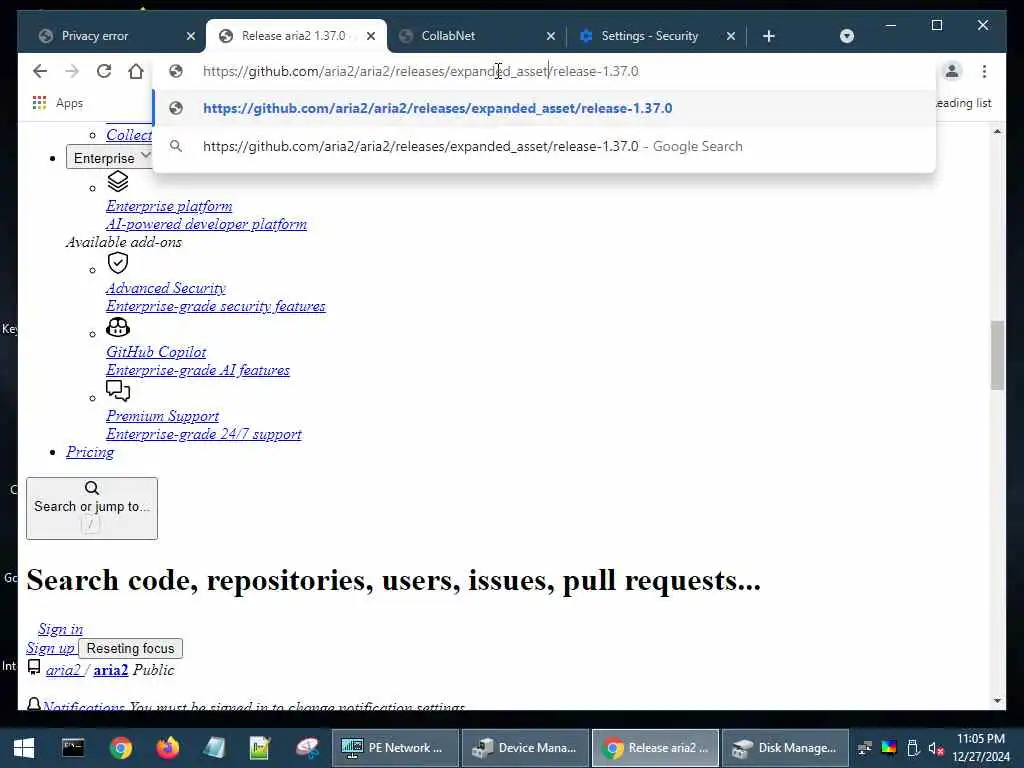Open Enterprise-grade AI features link
Image resolution: width=1024 pixels, height=768 pixels.
tap(198, 370)
